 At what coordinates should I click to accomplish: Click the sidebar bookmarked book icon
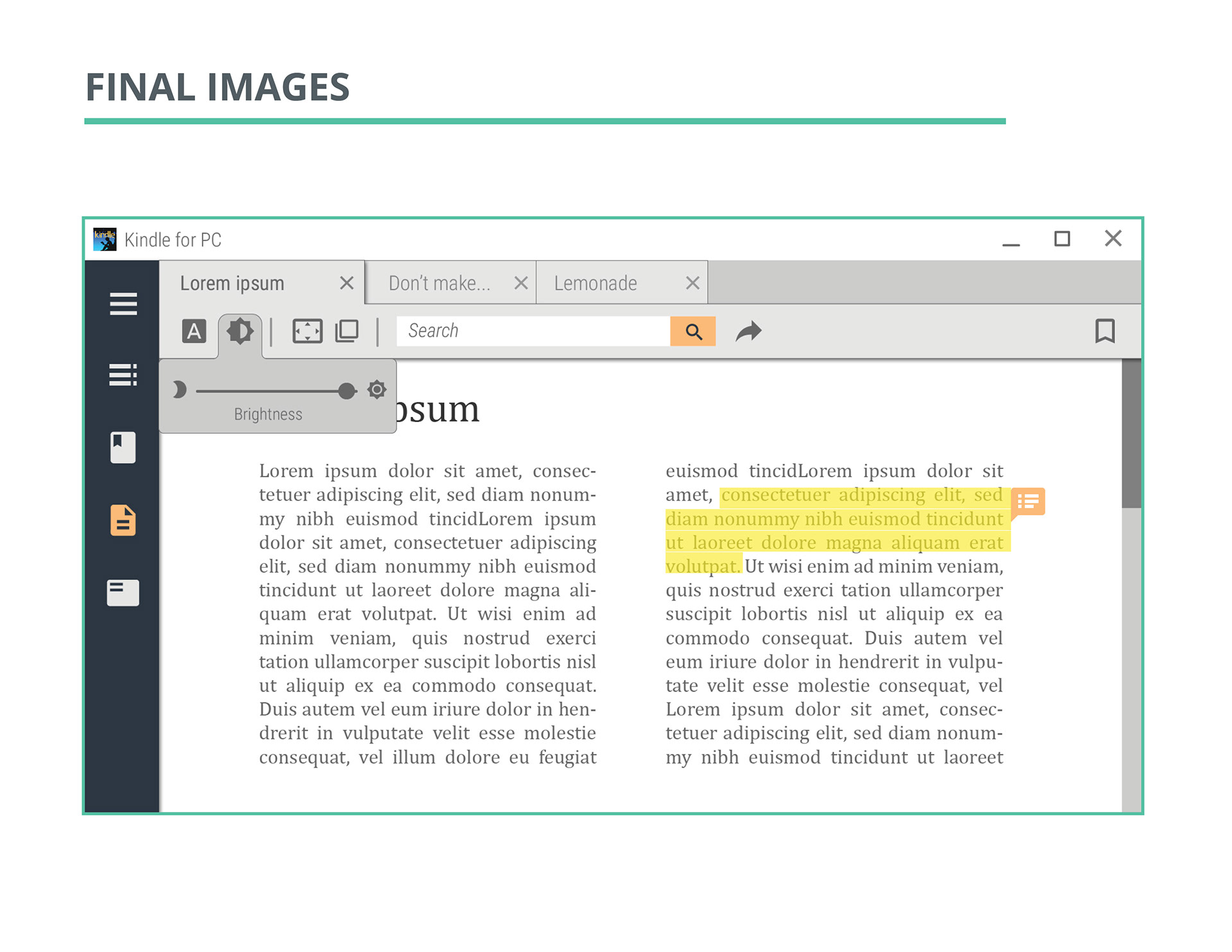click(123, 447)
